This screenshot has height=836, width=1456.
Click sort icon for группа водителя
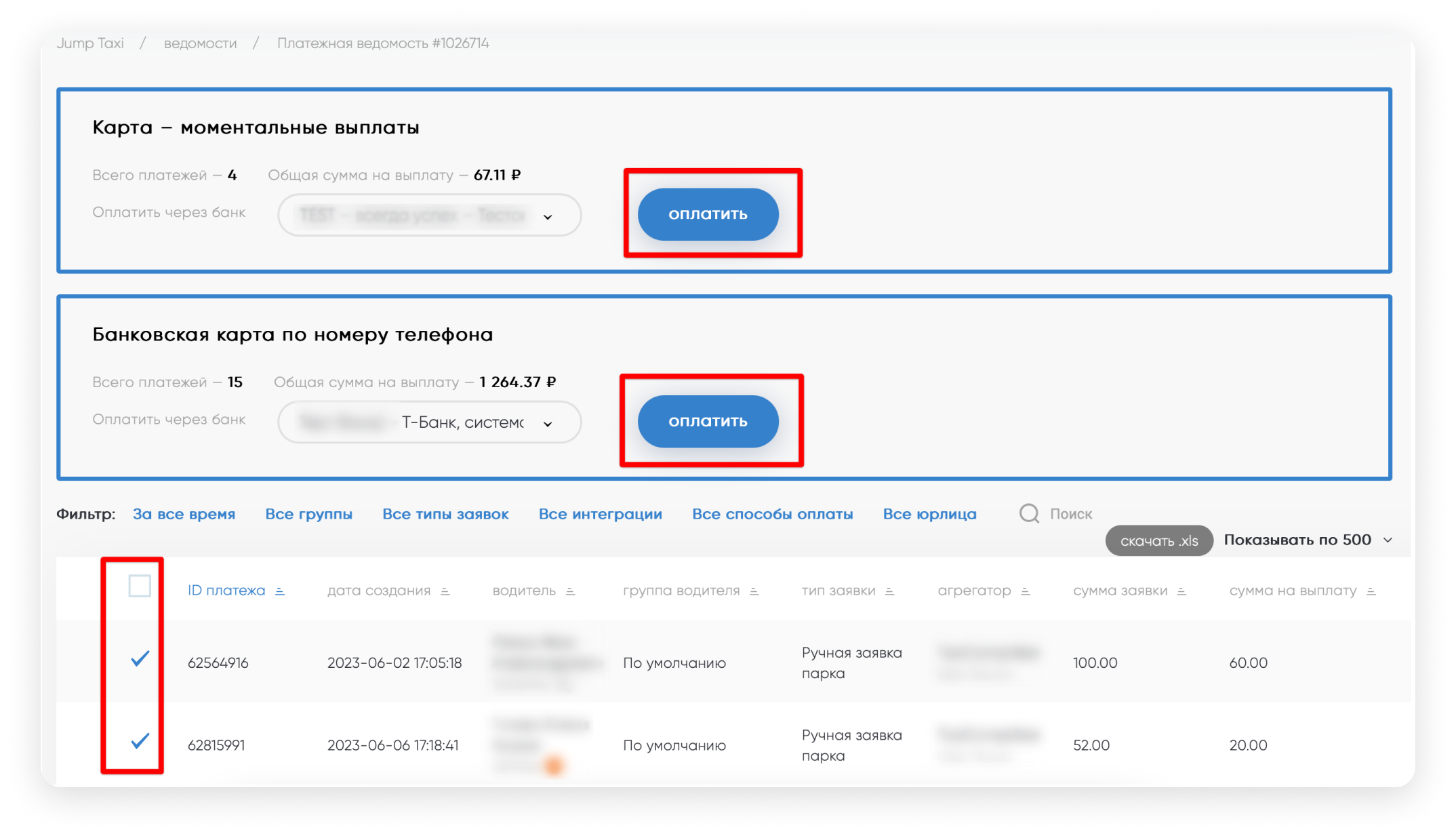pyautogui.click(x=754, y=592)
